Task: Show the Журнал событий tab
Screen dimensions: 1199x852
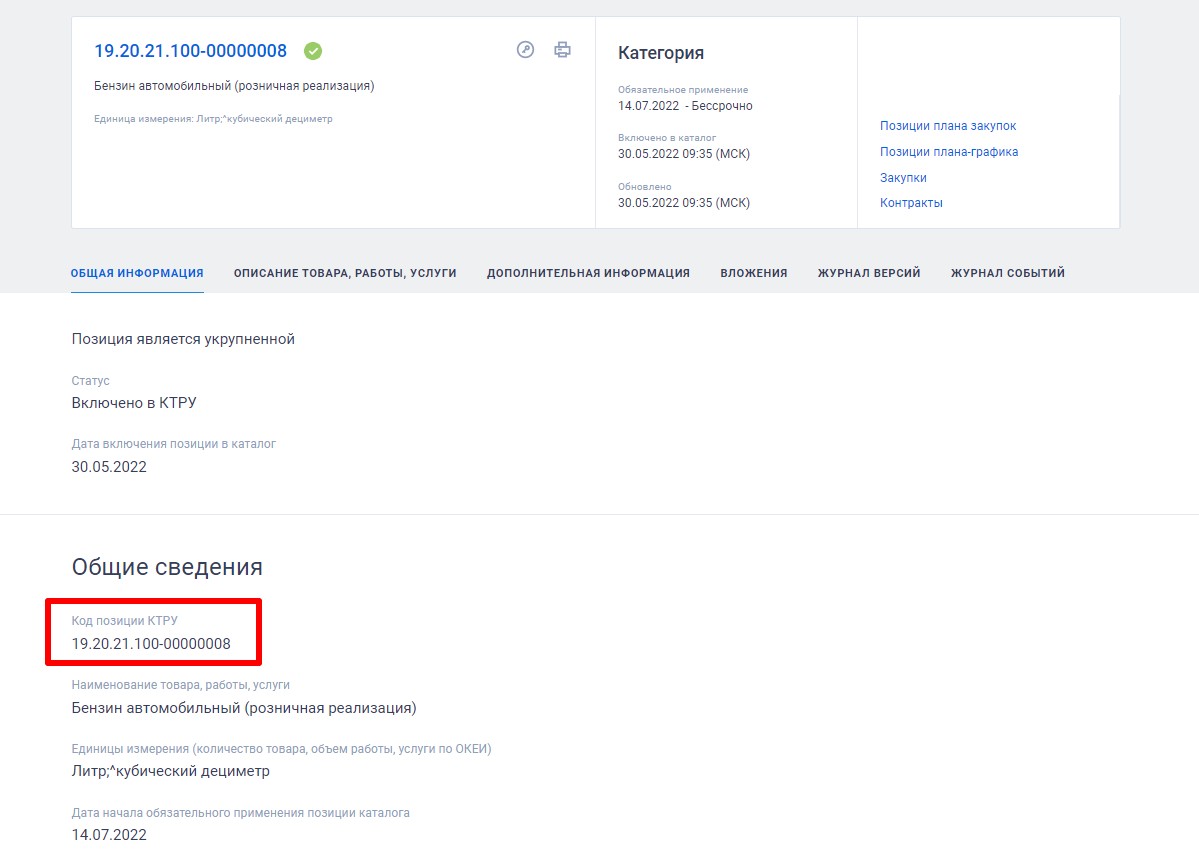Action: (1007, 273)
